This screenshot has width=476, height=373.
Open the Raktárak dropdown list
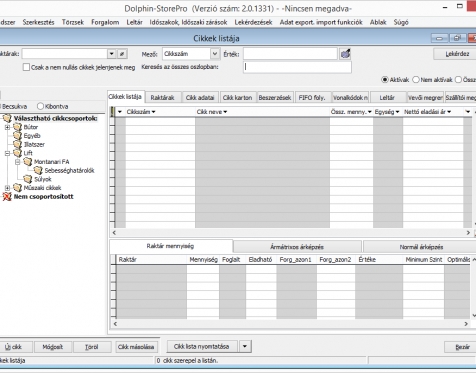tap(112, 54)
